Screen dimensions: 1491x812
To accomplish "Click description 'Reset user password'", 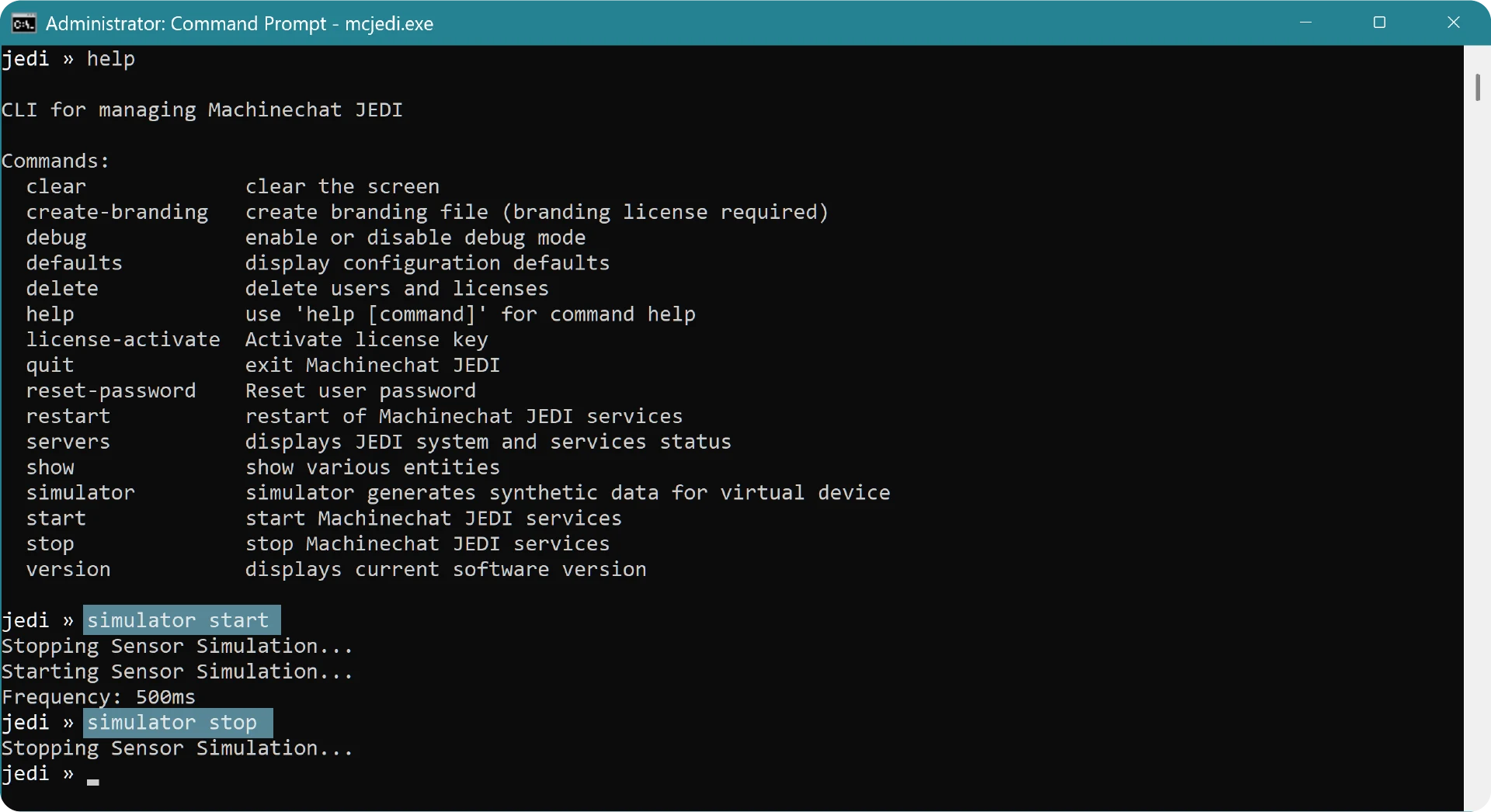I will coord(360,391).
